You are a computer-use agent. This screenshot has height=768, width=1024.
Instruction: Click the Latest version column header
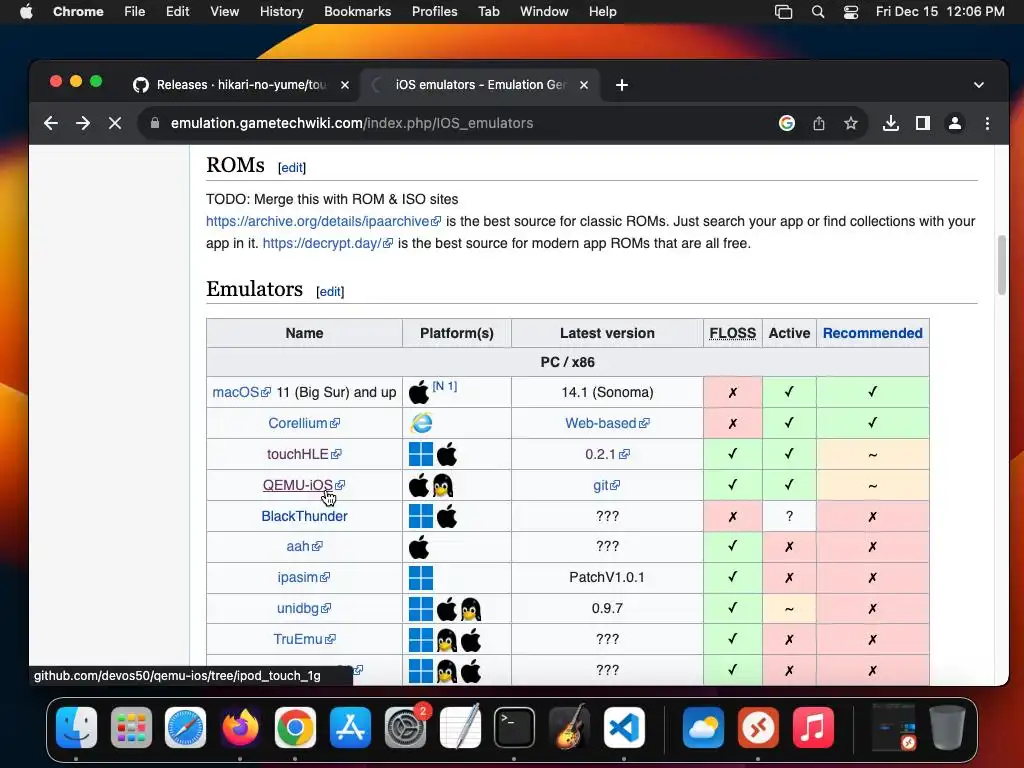(607, 333)
